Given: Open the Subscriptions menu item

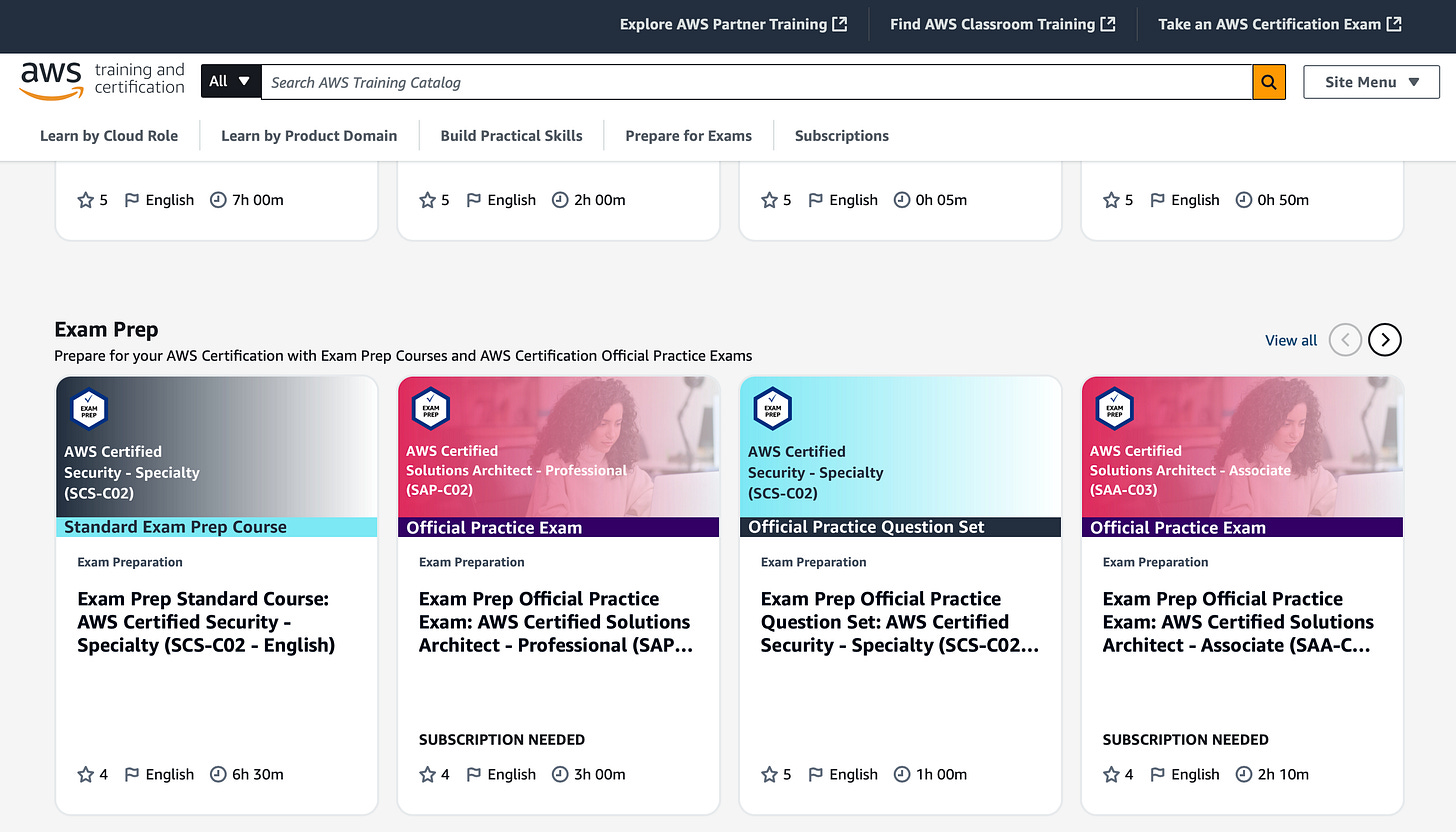Looking at the screenshot, I should coord(841,136).
